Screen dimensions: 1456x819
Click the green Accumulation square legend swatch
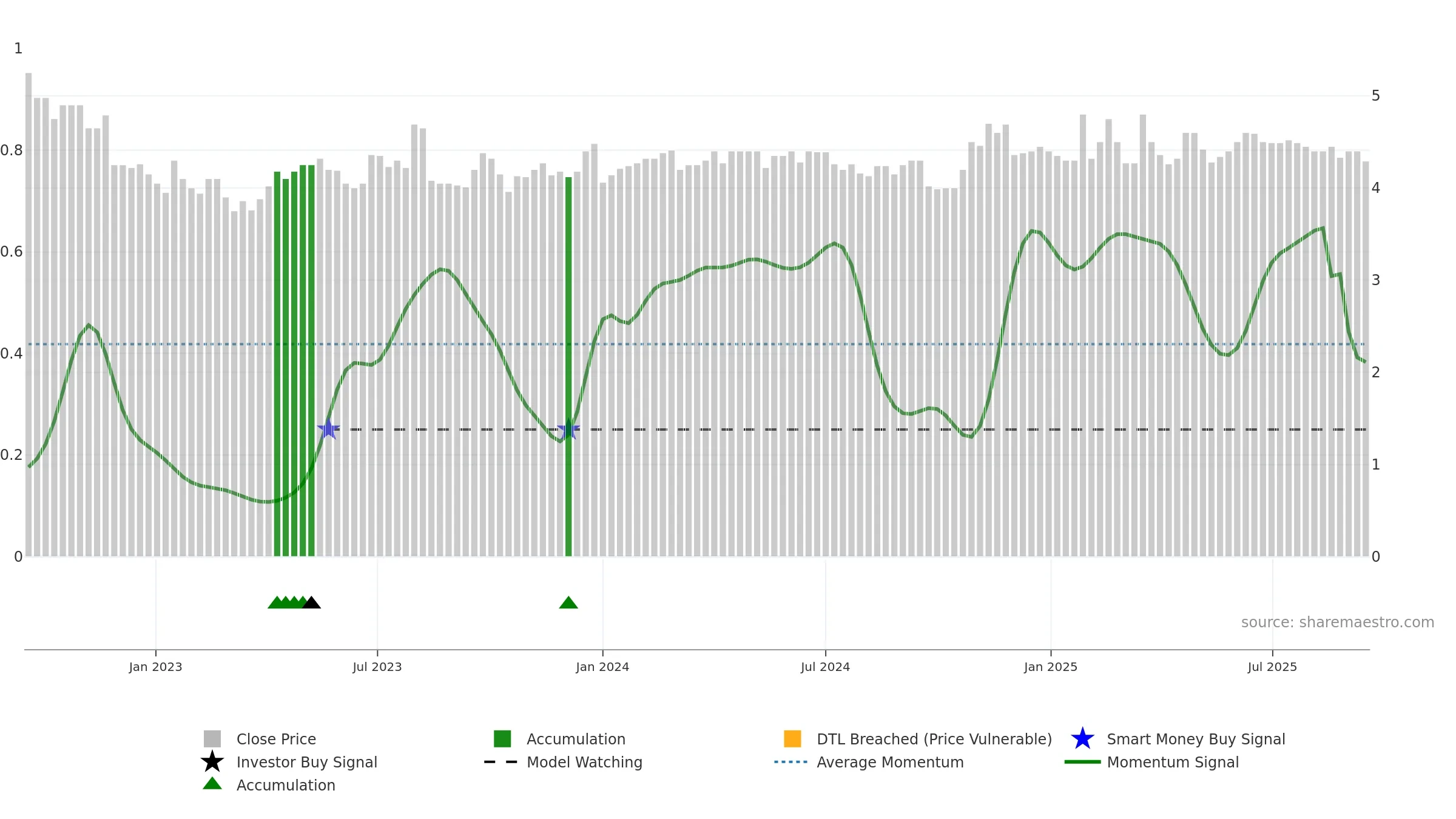click(x=502, y=738)
